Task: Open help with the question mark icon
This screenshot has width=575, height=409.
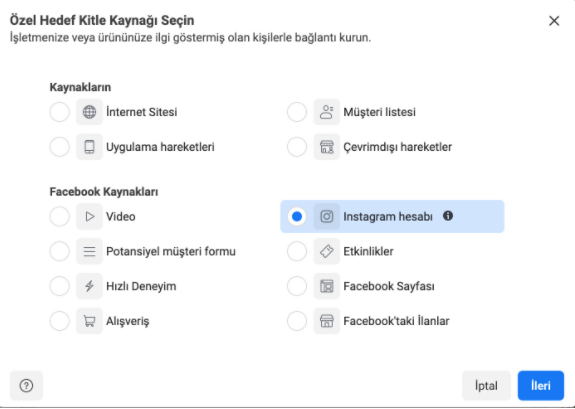Action: pyautogui.click(x=26, y=386)
